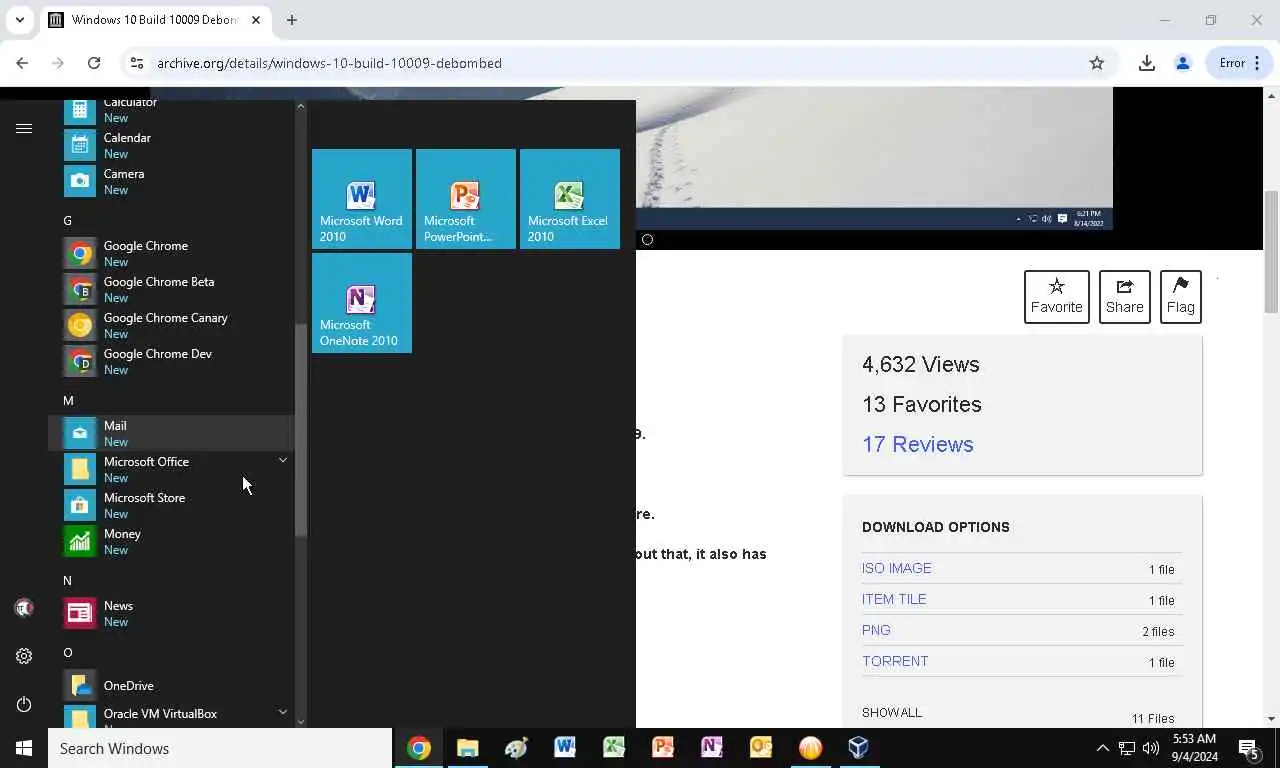1280x768 pixels.
Task: Open Paint icon on taskbar
Action: click(x=516, y=748)
